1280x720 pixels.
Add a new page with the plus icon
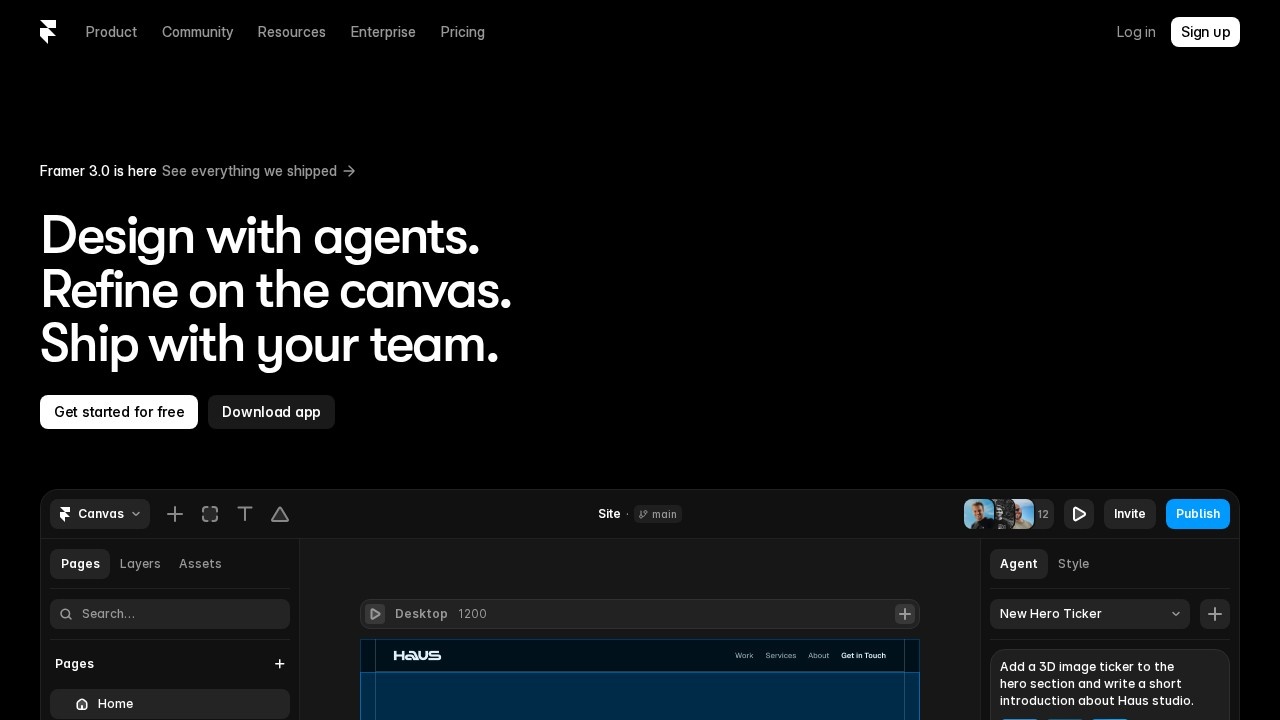280,664
